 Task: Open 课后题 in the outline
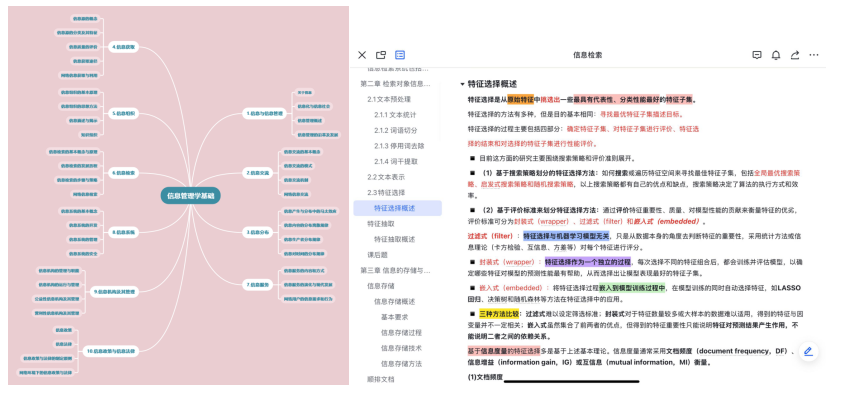pyautogui.click(x=378, y=255)
